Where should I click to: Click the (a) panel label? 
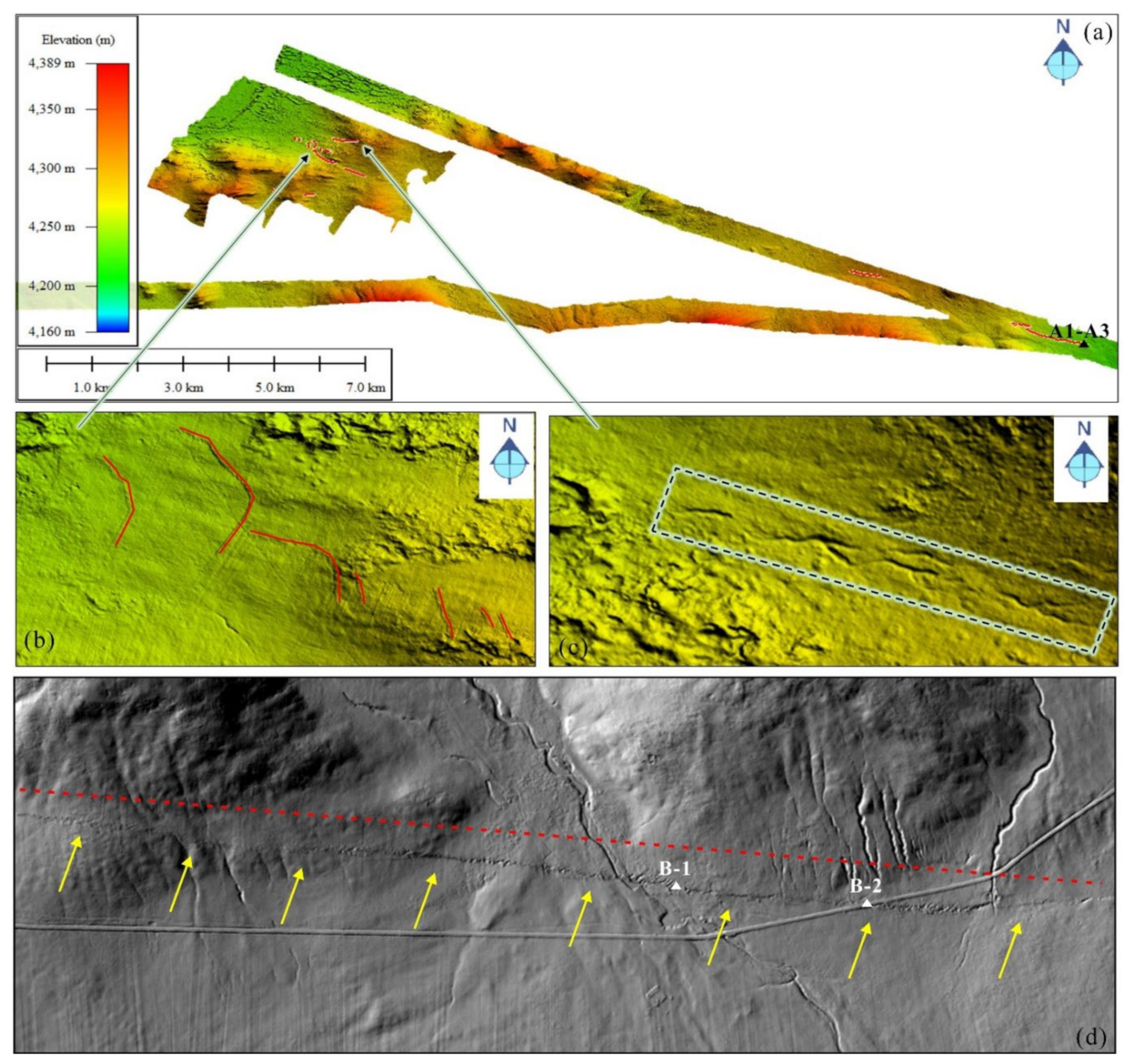[1097, 33]
